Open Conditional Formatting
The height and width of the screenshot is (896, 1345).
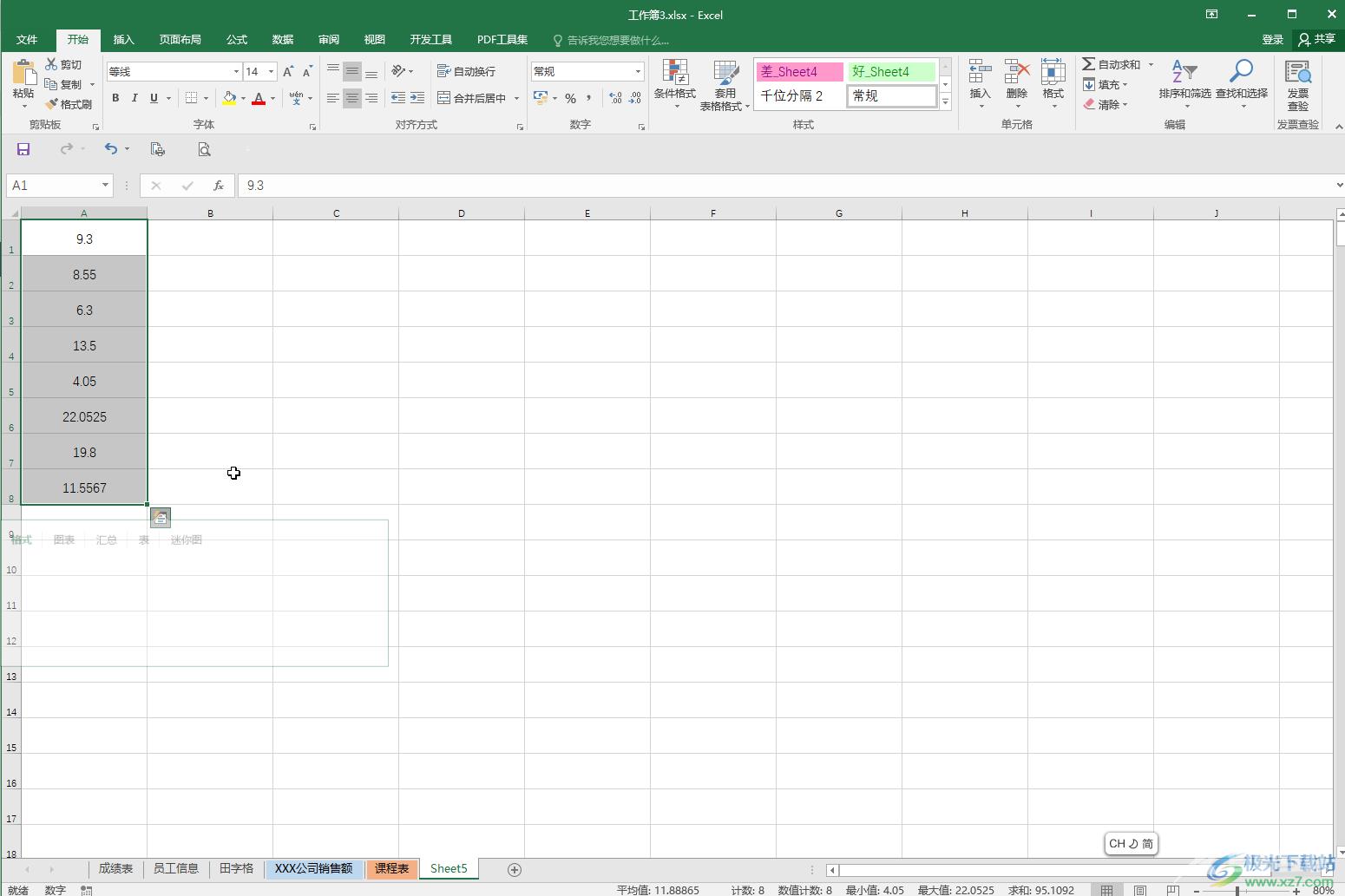pyautogui.click(x=674, y=85)
